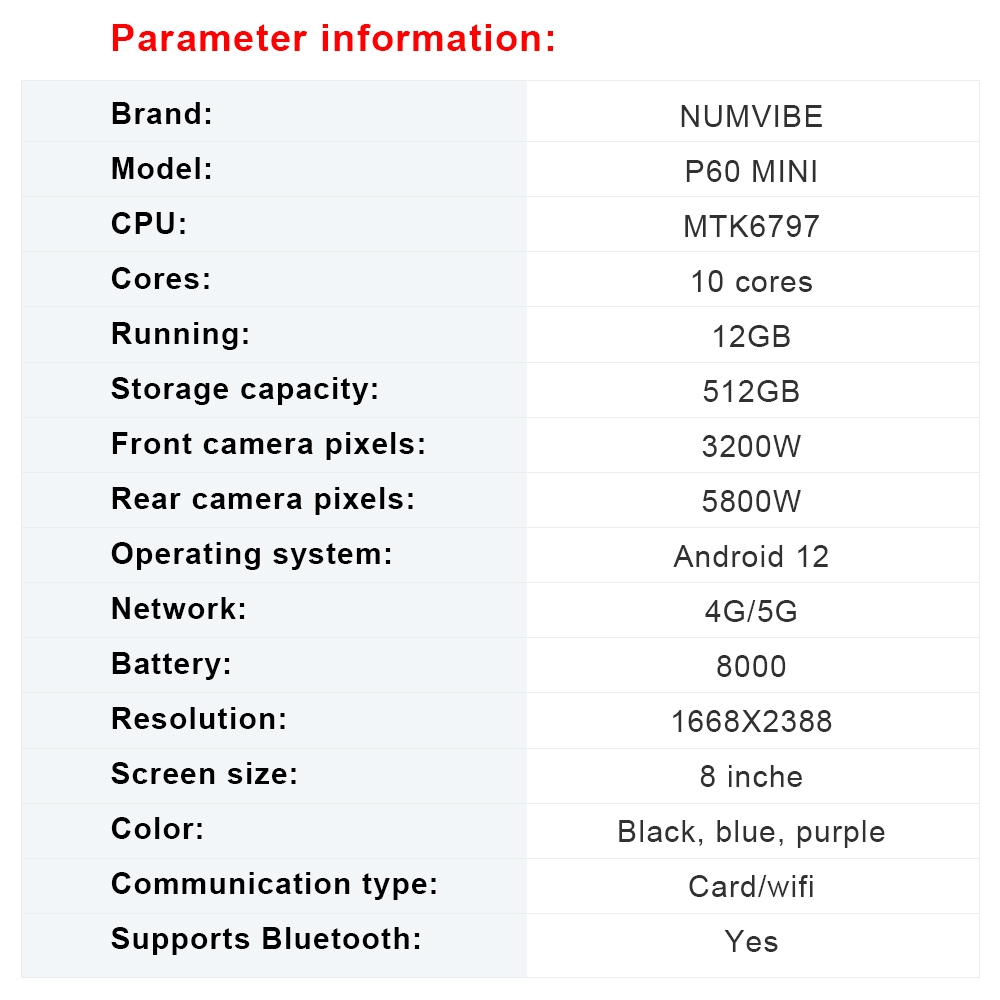The width and height of the screenshot is (1000, 1000).
Task: Click the MTK6797 CPU value
Action: (x=751, y=227)
